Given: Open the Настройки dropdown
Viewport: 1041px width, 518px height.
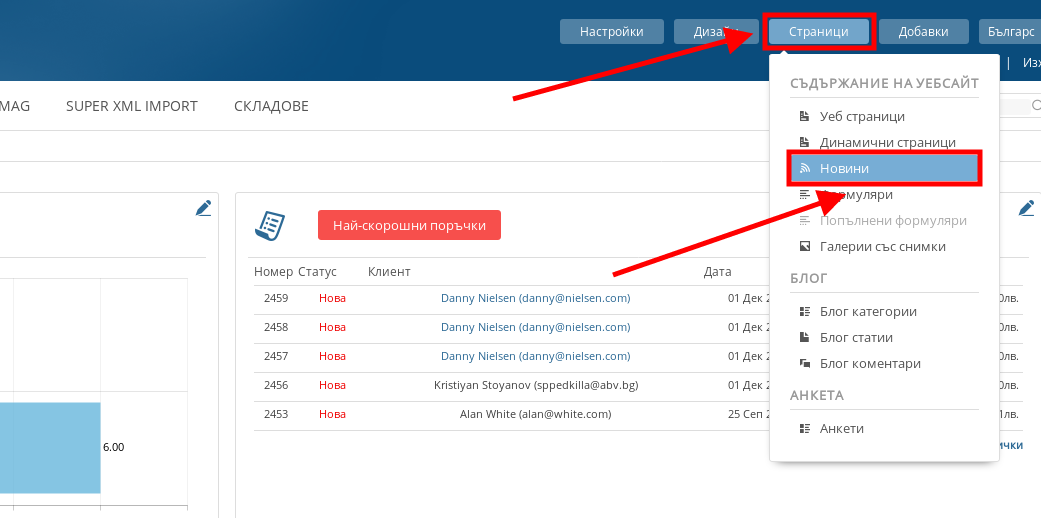Looking at the screenshot, I should click(x=611, y=32).
